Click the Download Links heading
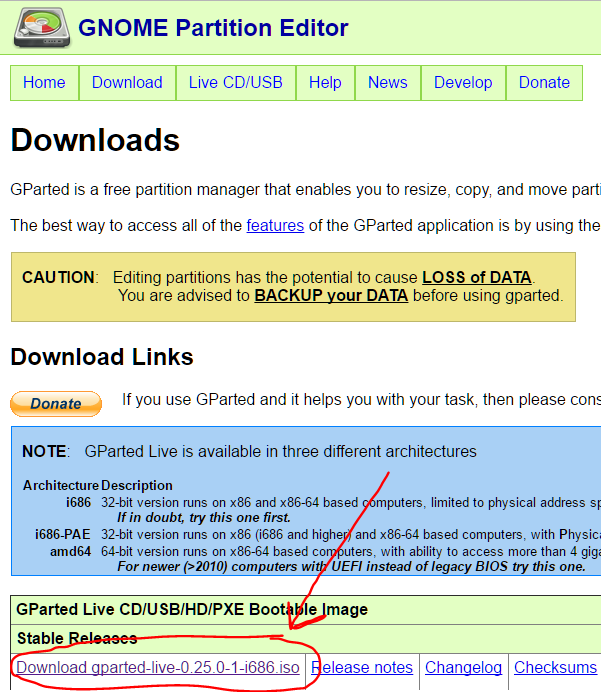The height and width of the screenshot is (692, 601). tap(102, 357)
